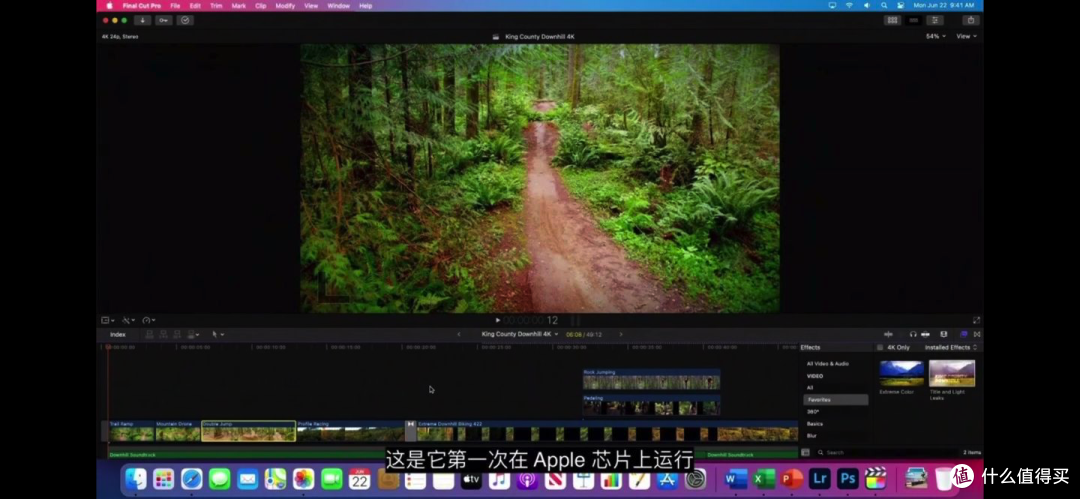Select the Title and Light Leaks effect thumbnail

coord(952,373)
